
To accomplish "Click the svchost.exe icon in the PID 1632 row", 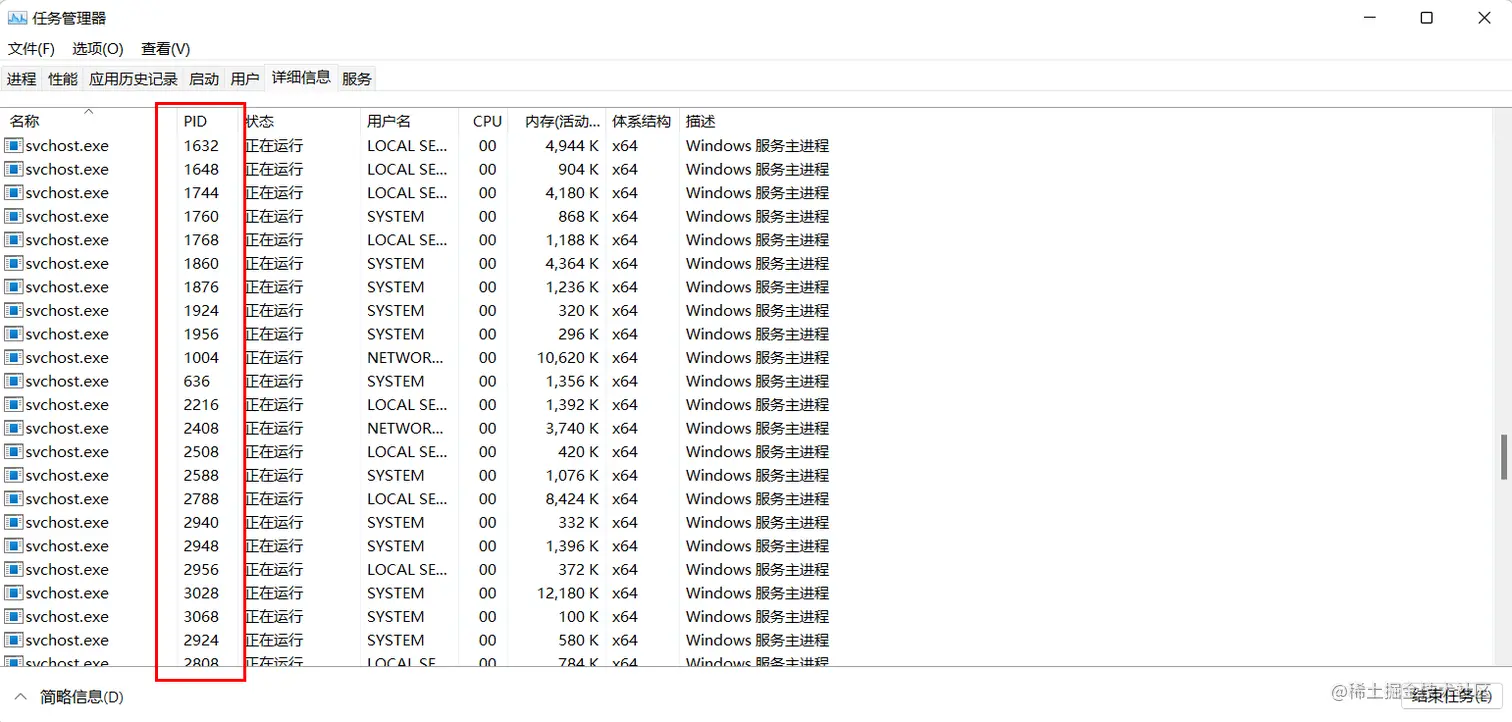I will [x=14, y=146].
